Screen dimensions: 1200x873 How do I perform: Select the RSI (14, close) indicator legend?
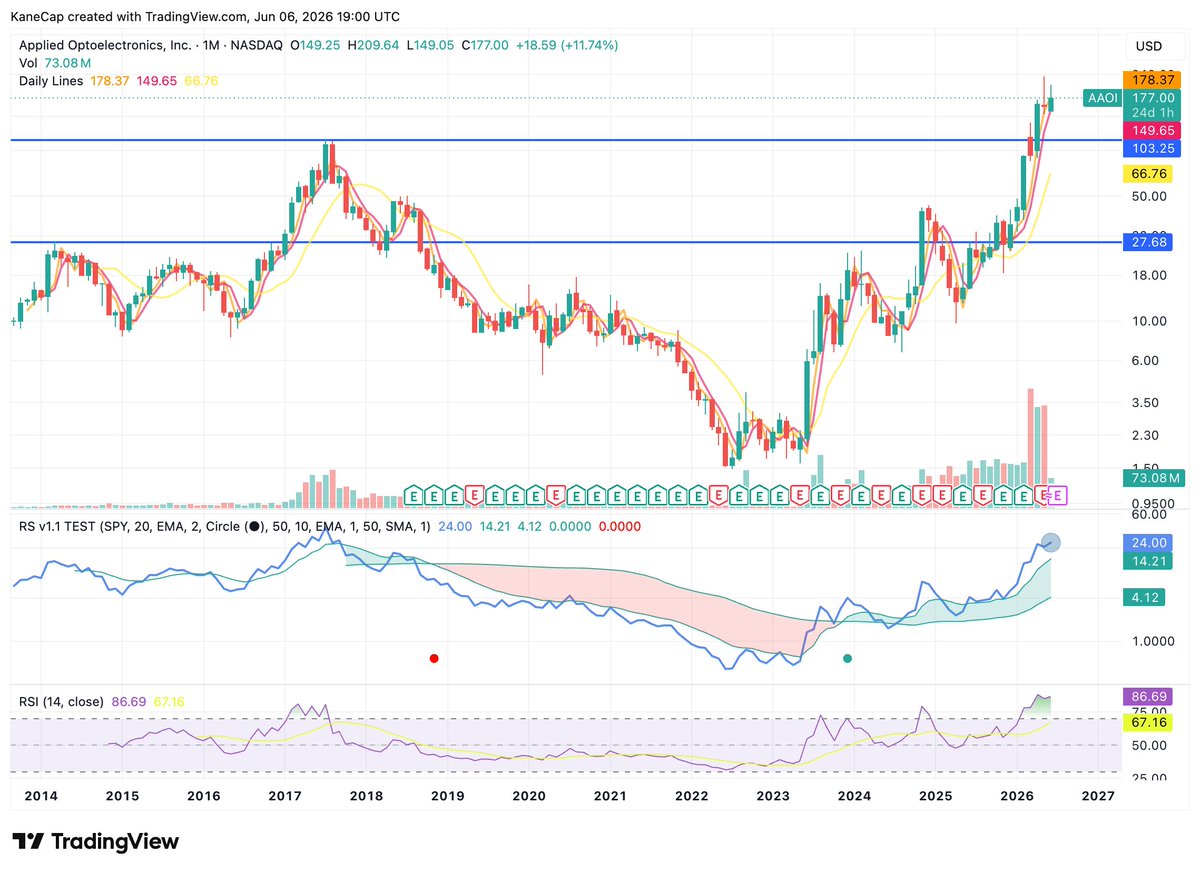(61, 701)
